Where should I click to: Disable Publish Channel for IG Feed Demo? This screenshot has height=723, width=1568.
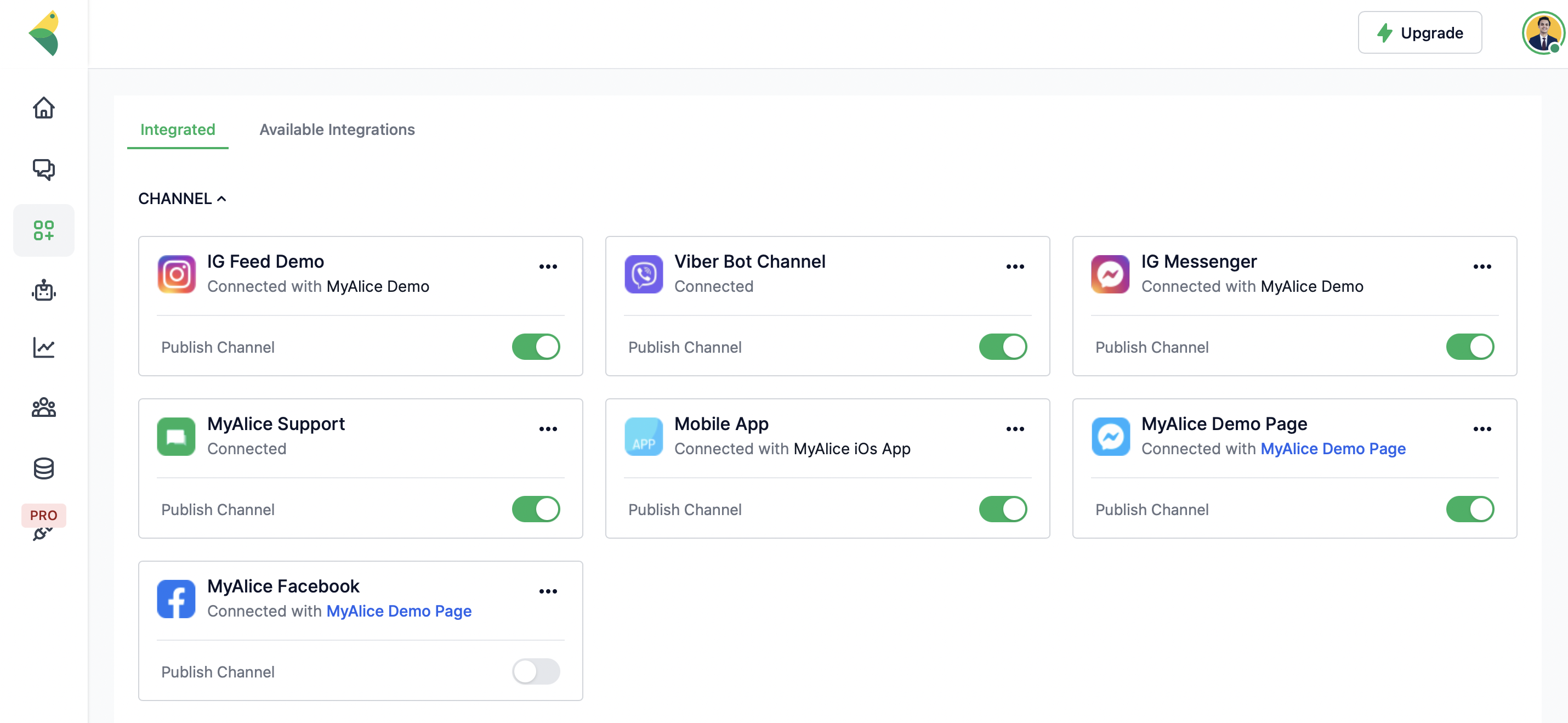point(536,347)
